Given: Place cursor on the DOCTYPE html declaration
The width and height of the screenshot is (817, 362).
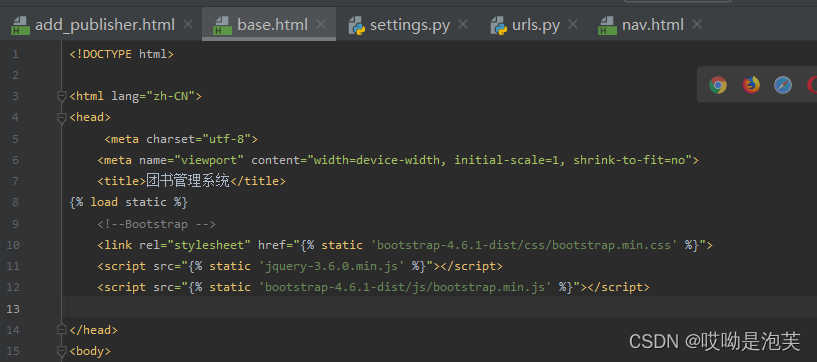Looking at the screenshot, I should 121,54.
